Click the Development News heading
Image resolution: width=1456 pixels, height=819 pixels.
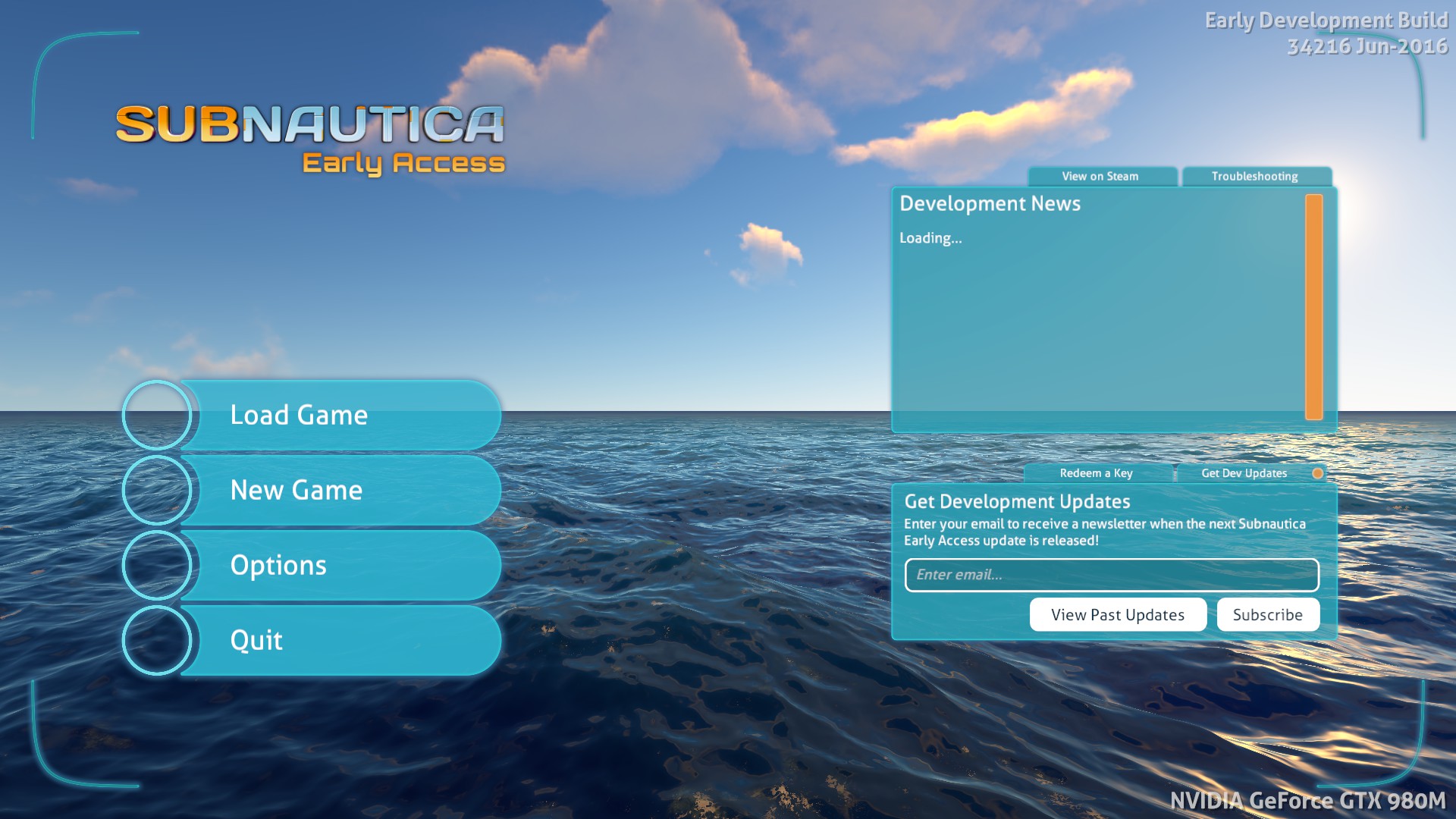[990, 203]
